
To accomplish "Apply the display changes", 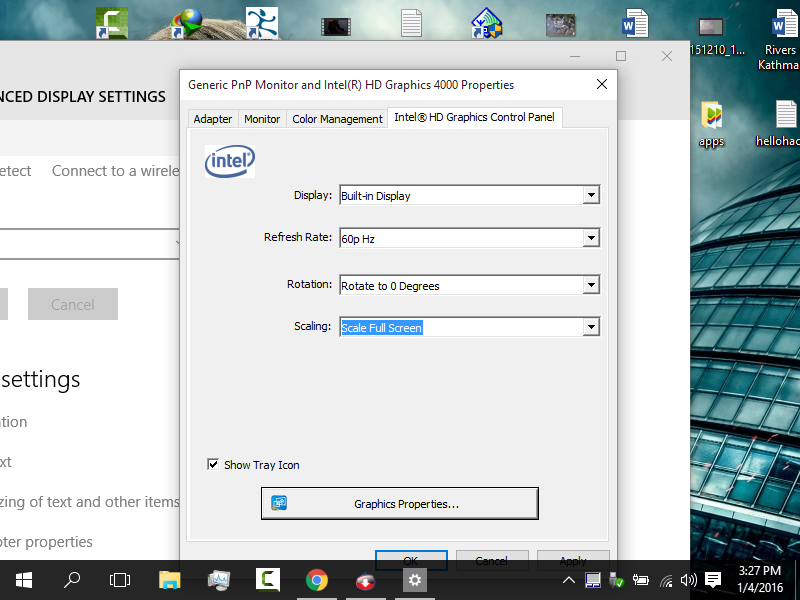I will point(573,561).
